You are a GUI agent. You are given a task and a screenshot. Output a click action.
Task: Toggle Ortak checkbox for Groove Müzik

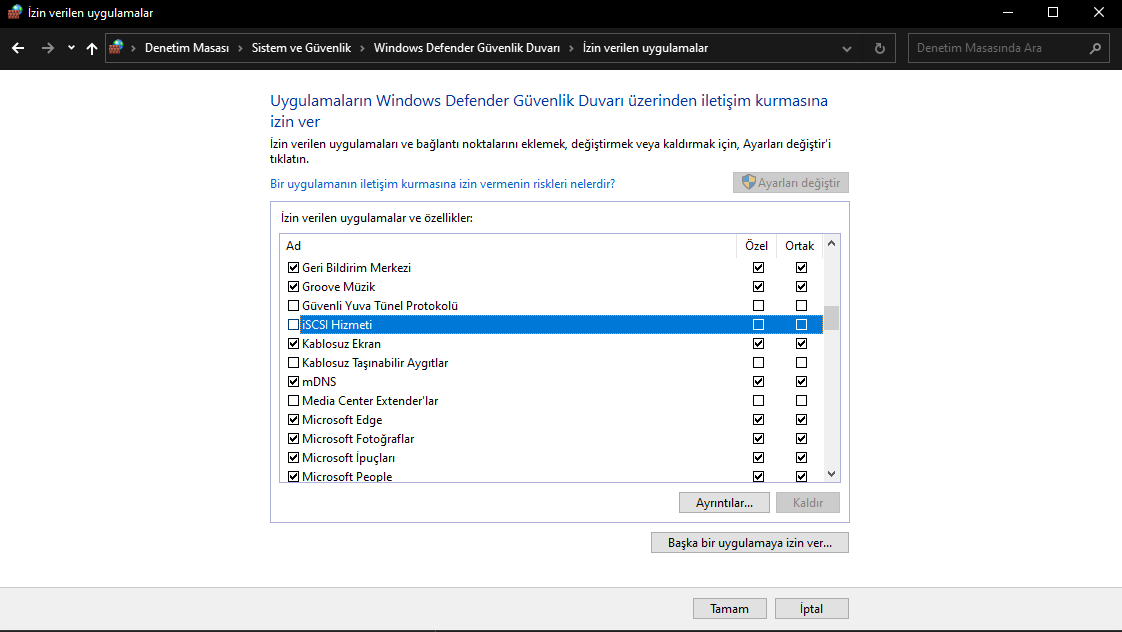(801, 286)
